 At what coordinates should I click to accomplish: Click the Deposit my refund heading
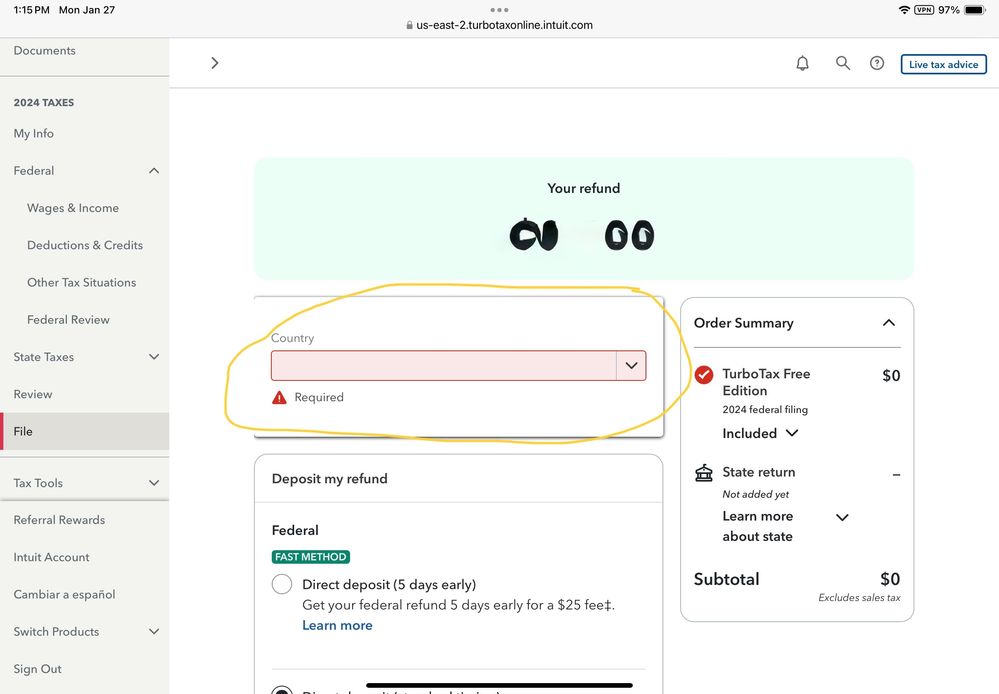329,479
